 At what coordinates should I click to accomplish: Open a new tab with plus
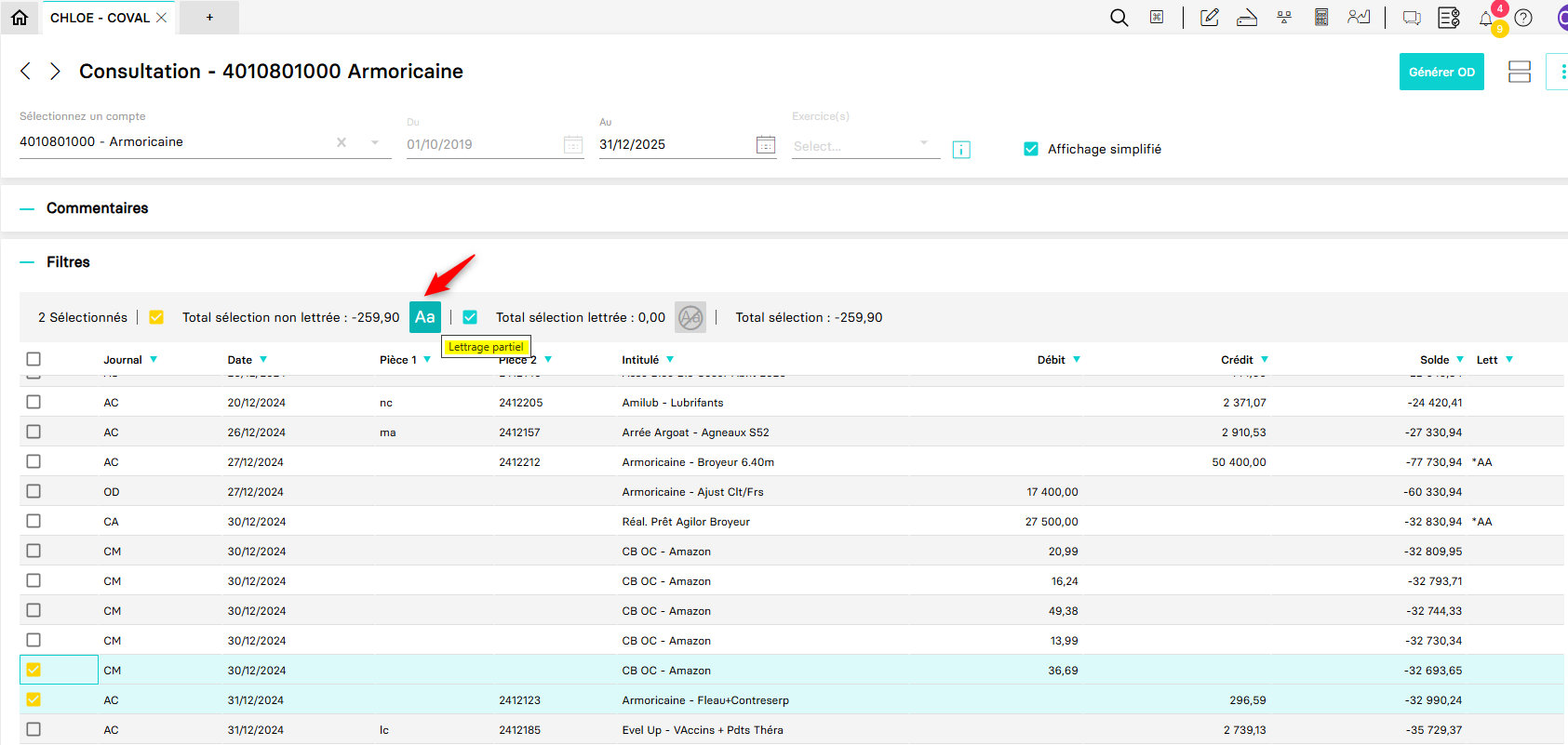coord(209,18)
